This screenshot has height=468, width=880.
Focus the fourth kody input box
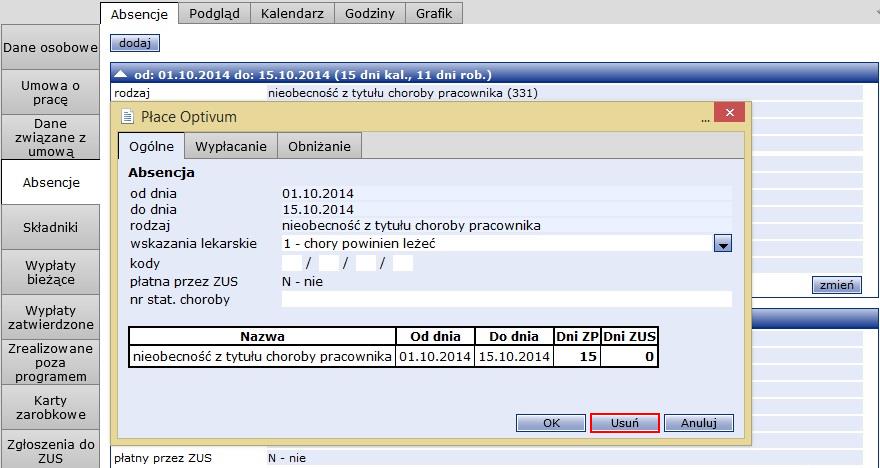tap(403, 263)
